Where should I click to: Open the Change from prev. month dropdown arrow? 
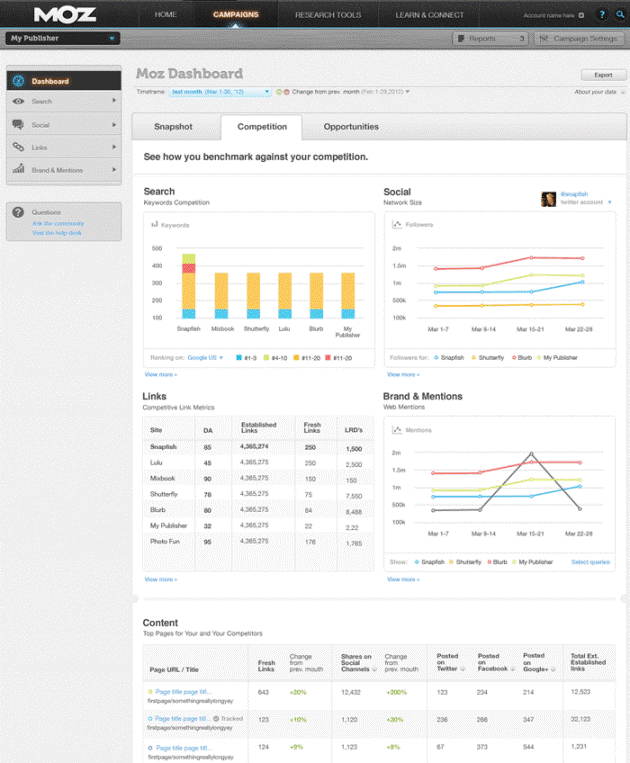pyautogui.click(x=407, y=91)
